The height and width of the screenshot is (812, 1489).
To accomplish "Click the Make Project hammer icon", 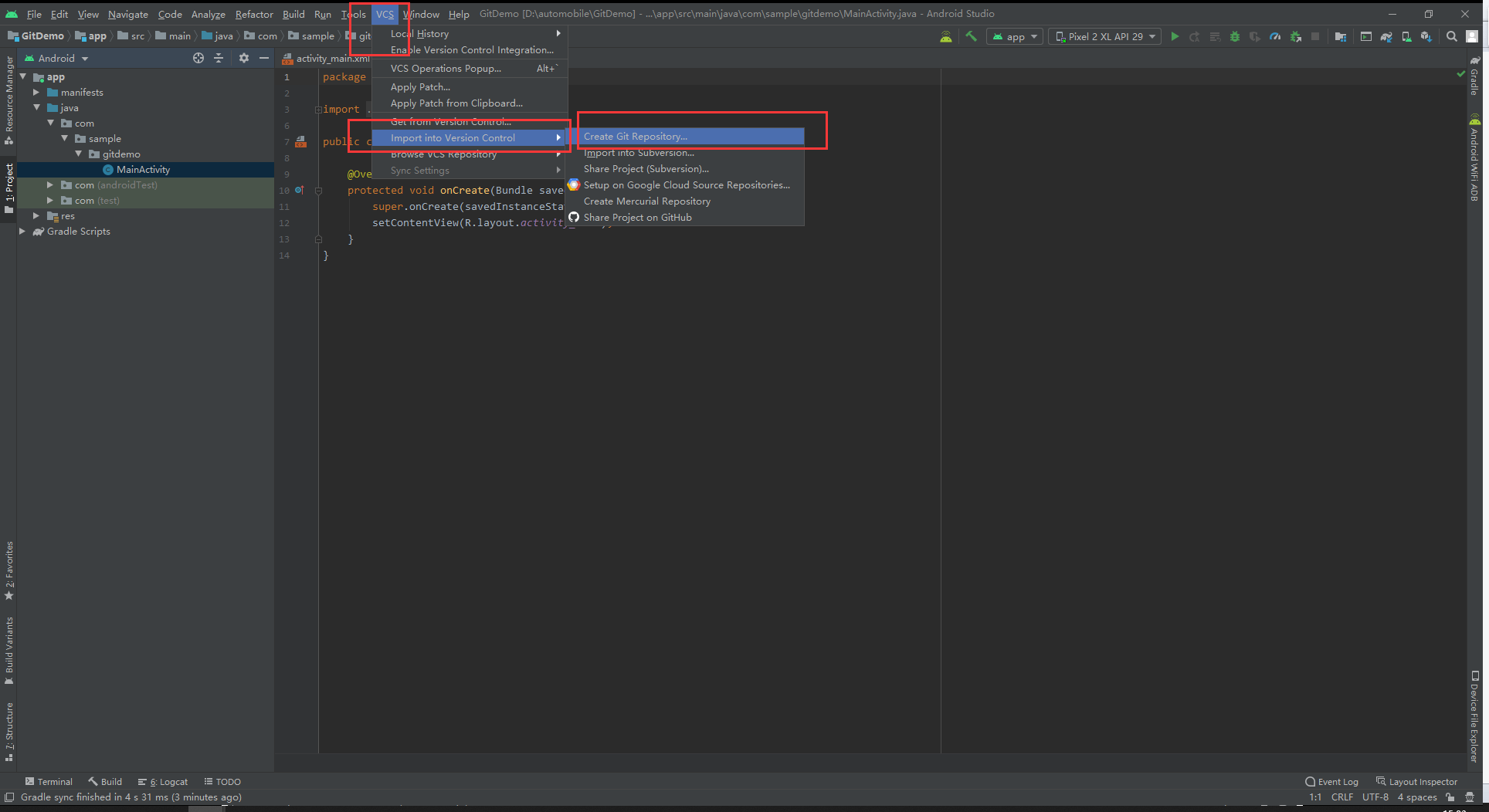I will (x=972, y=36).
